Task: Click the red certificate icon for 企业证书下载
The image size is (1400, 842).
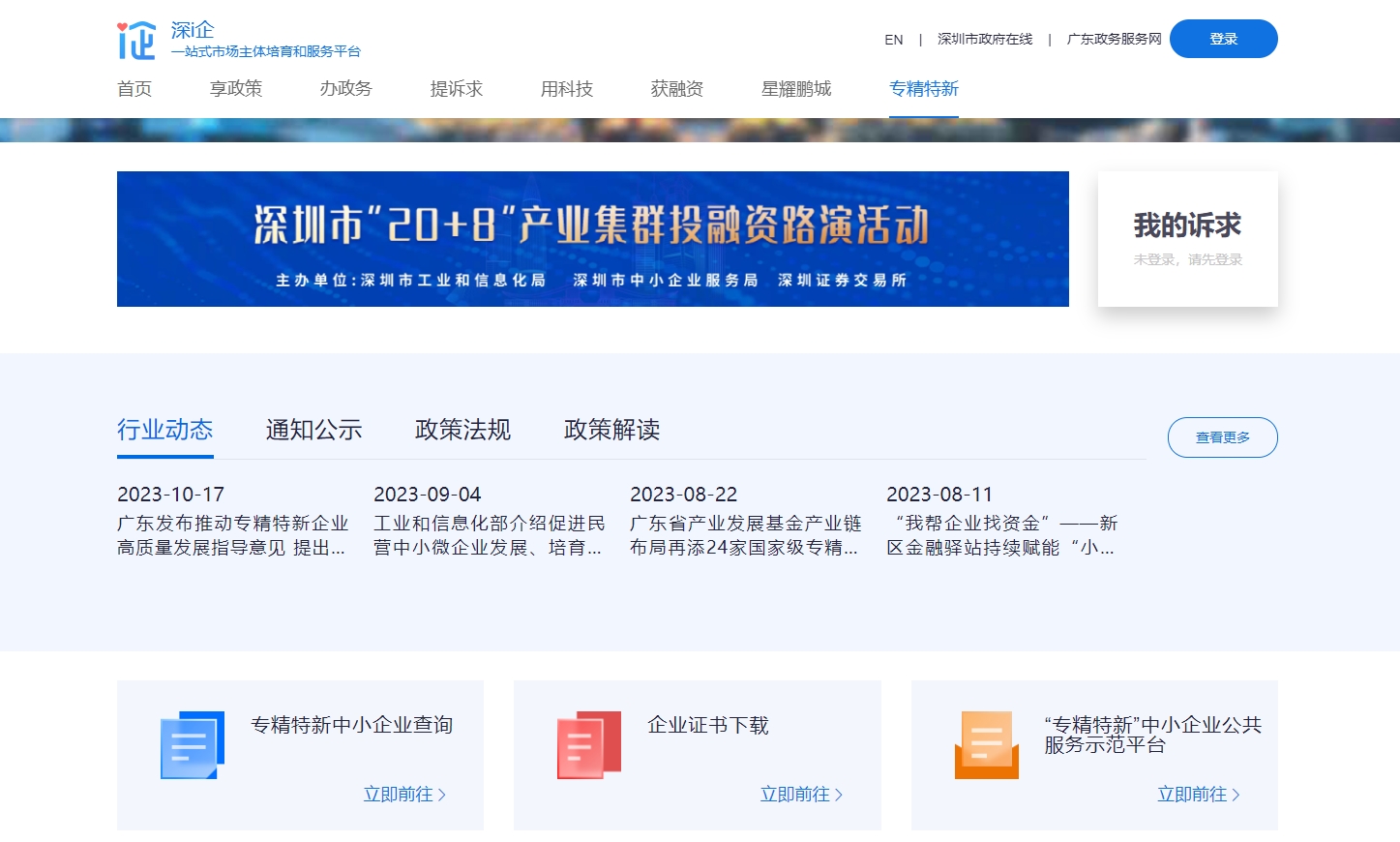Action: (x=588, y=745)
